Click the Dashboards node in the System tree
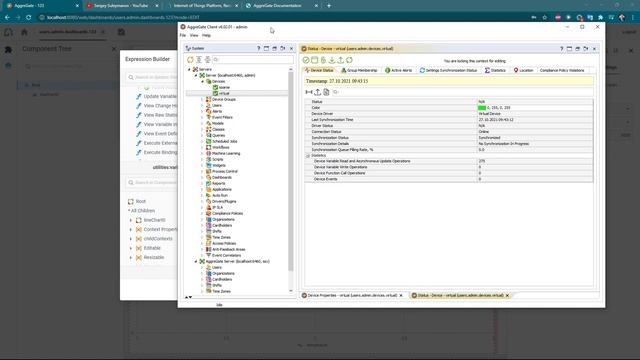The height and width of the screenshot is (360, 640). (x=222, y=178)
